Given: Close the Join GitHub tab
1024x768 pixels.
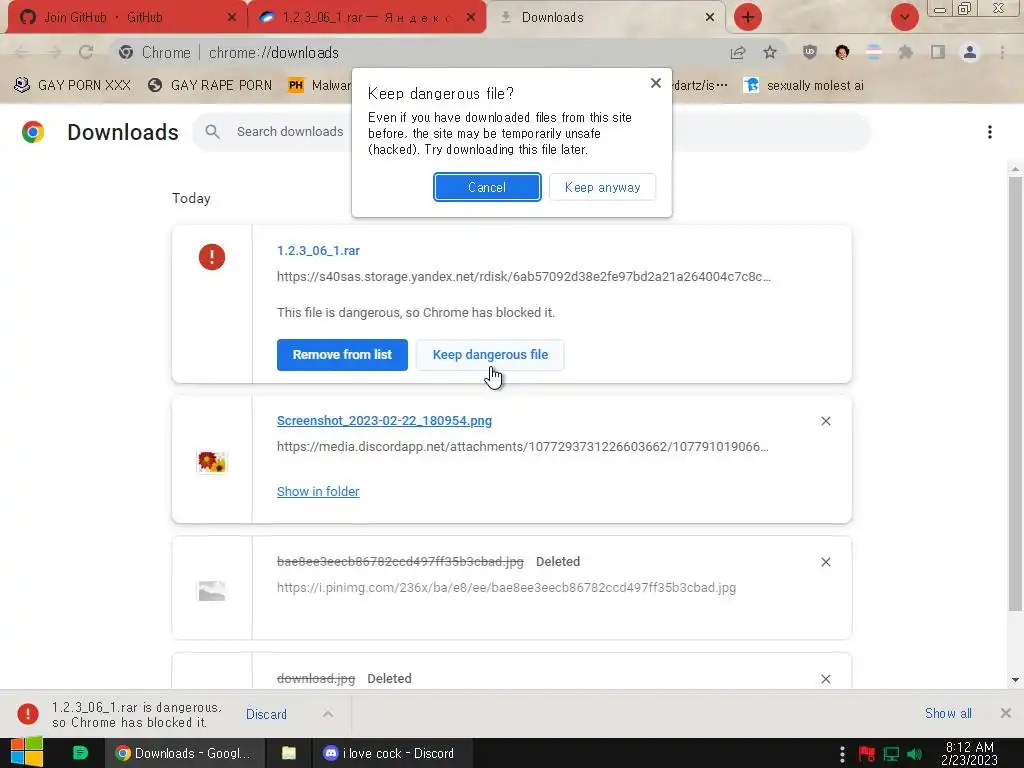Looking at the screenshot, I should click(232, 18).
